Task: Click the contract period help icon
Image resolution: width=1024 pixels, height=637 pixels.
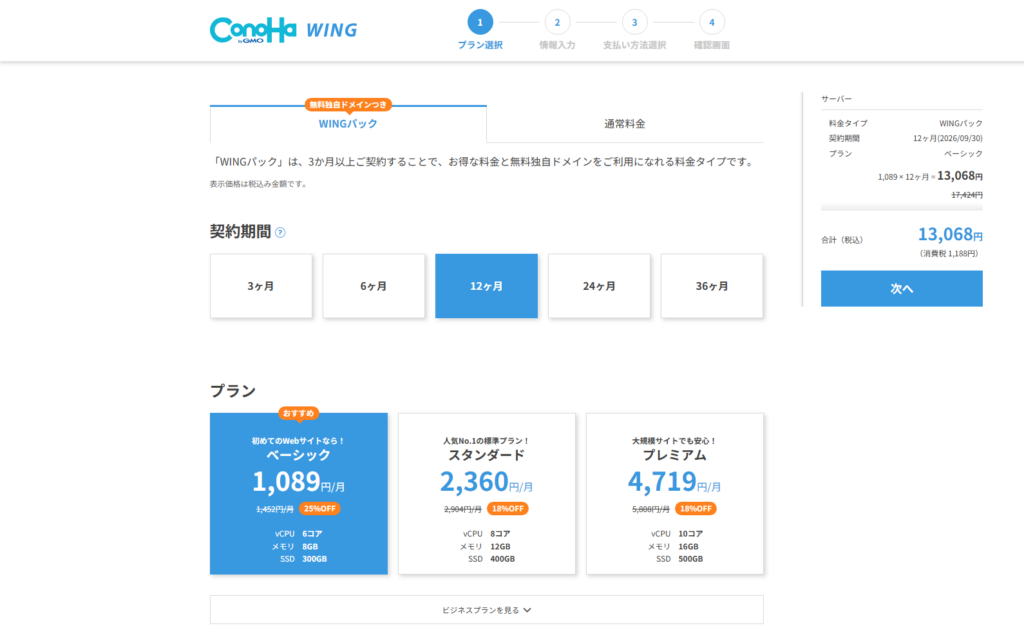Action: [280, 232]
